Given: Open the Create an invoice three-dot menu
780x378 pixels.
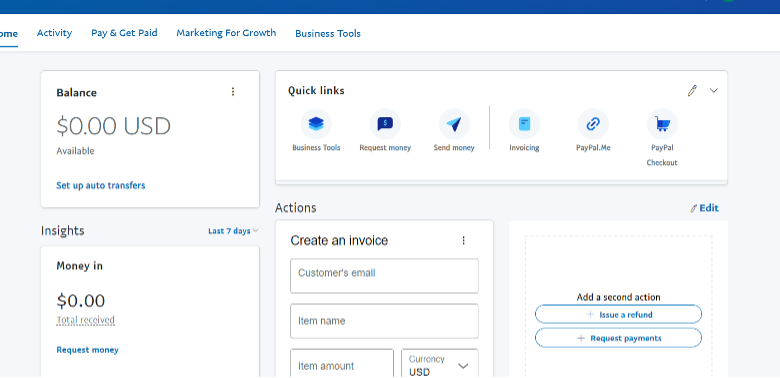Looking at the screenshot, I should click(464, 241).
